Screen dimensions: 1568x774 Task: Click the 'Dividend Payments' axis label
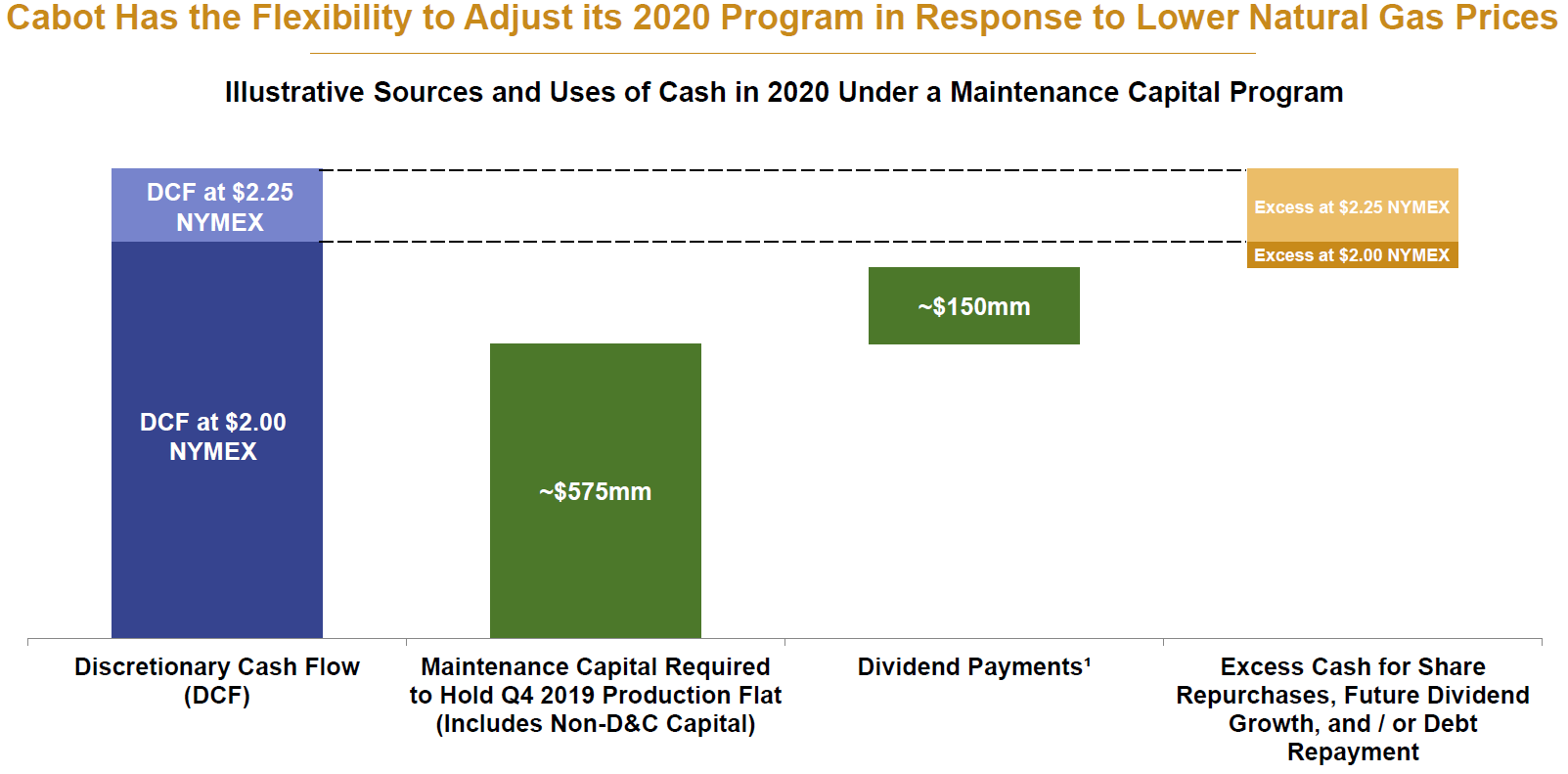pos(974,666)
